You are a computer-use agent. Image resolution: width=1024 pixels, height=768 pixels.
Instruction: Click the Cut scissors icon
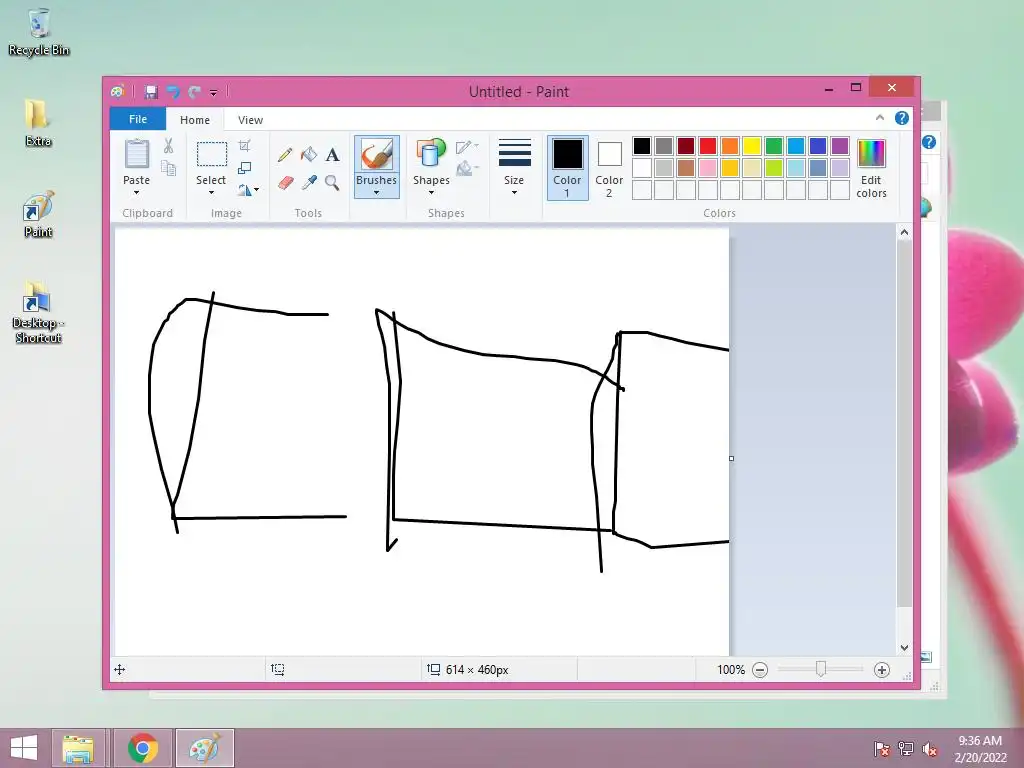coord(168,146)
